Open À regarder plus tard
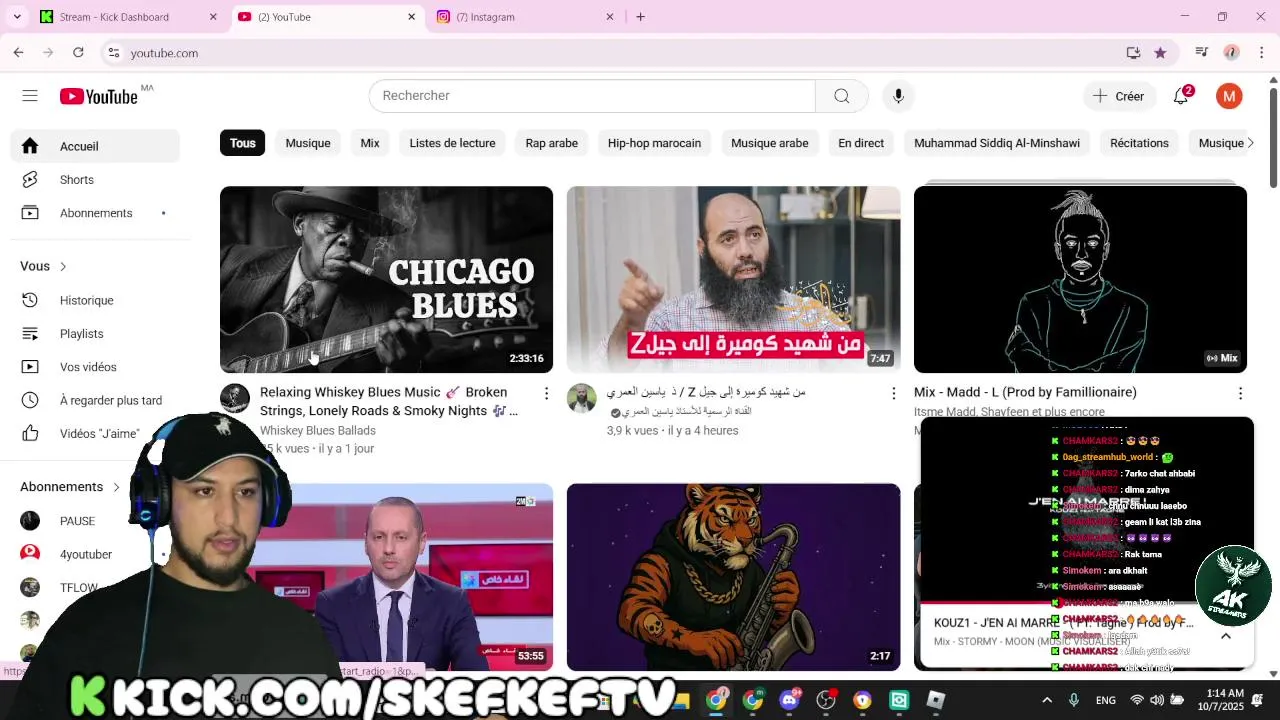This screenshot has width=1280, height=720. (96, 400)
